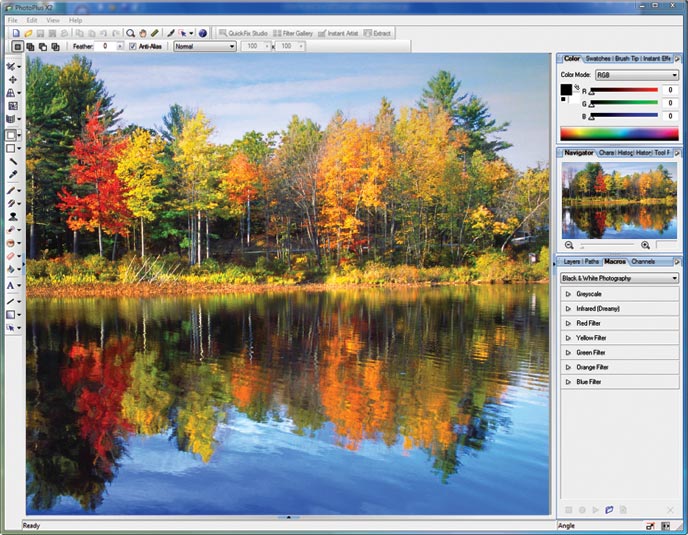
Task: Select the diagonal black Straighten tool
Action: point(12,162)
